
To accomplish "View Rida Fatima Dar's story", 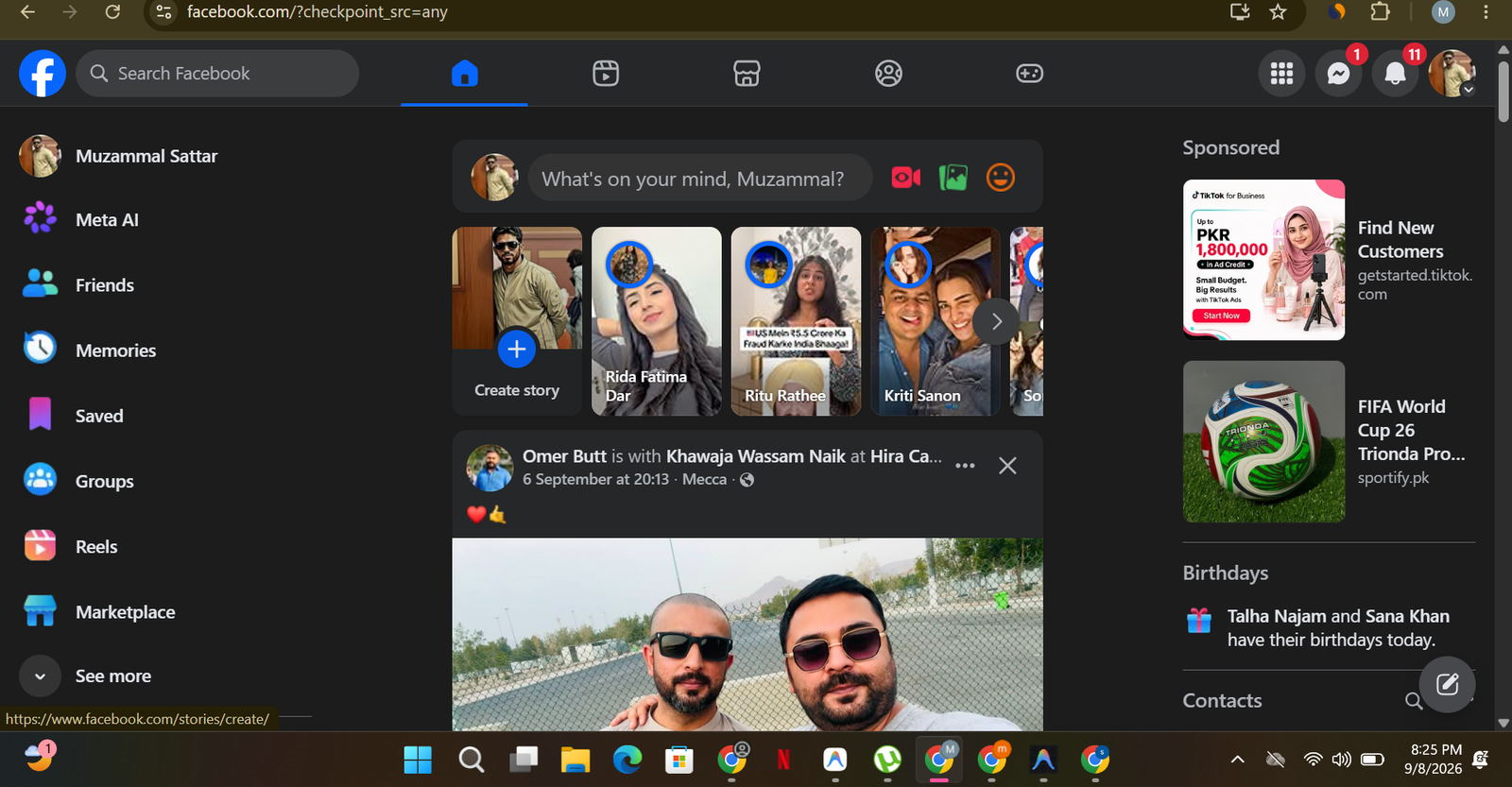I will click(657, 321).
